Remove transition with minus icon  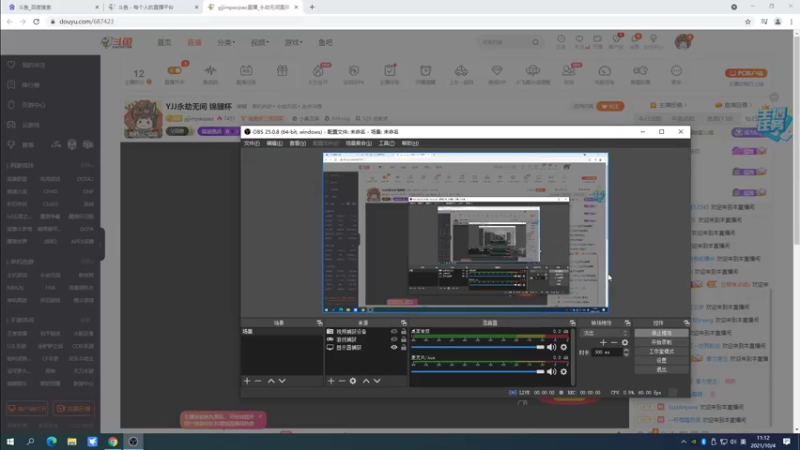tap(614, 343)
